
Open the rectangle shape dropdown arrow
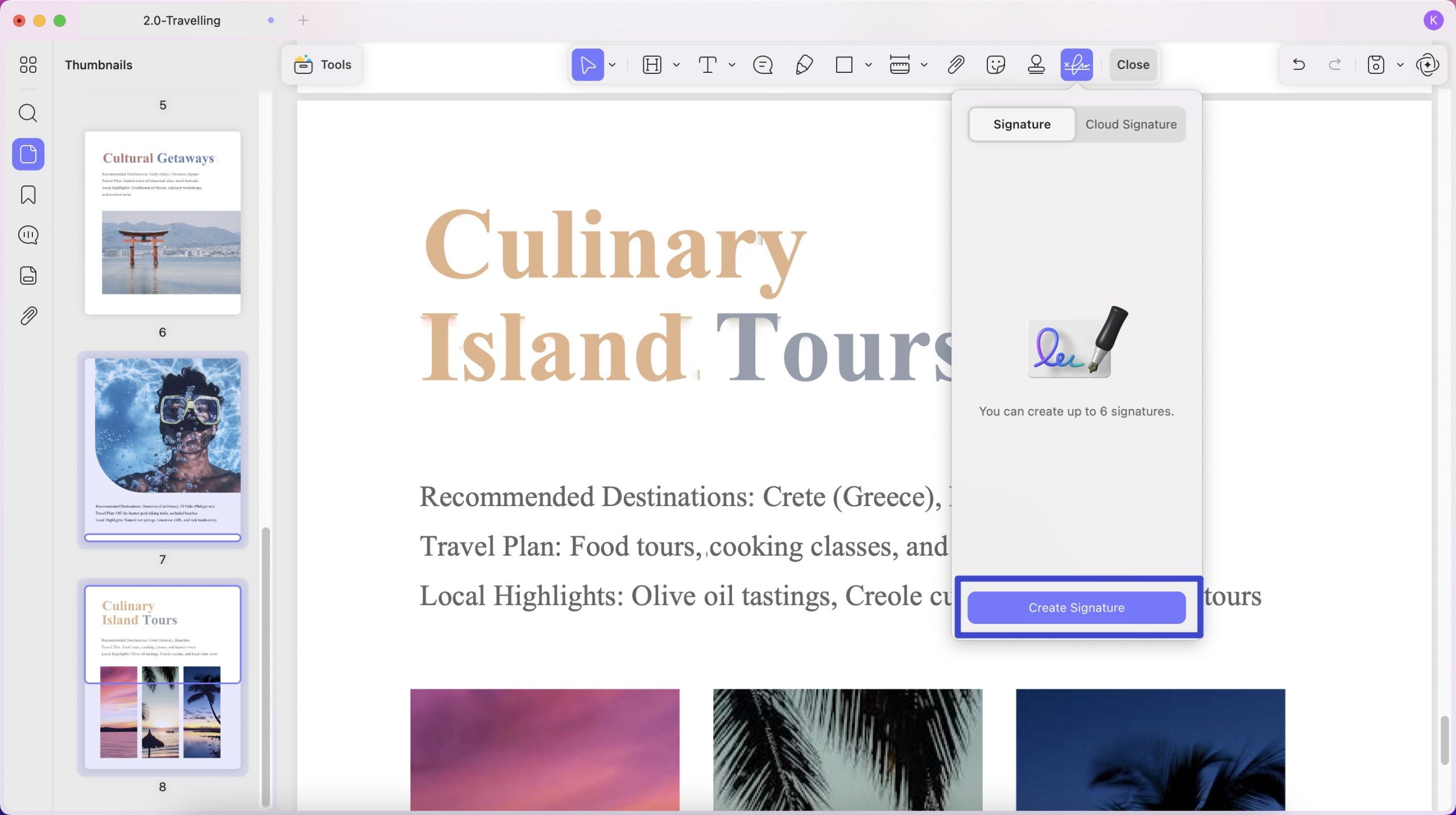coord(868,65)
